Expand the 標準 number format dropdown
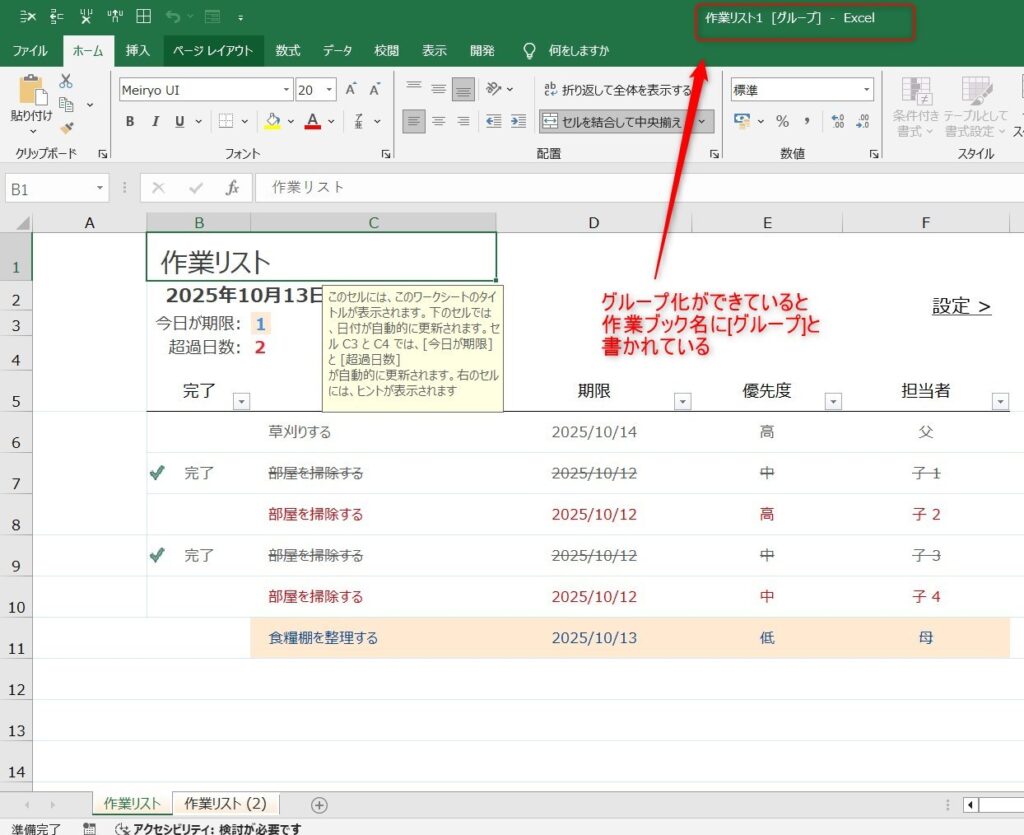This screenshot has height=835, width=1024. (866, 90)
